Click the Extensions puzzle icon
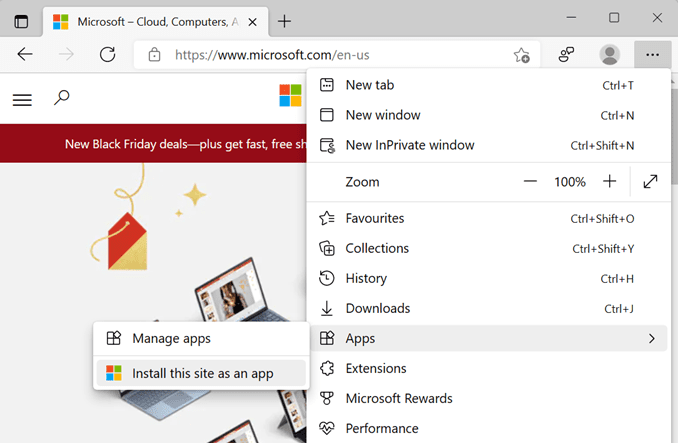The height and width of the screenshot is (443, 678). (327, 368)
